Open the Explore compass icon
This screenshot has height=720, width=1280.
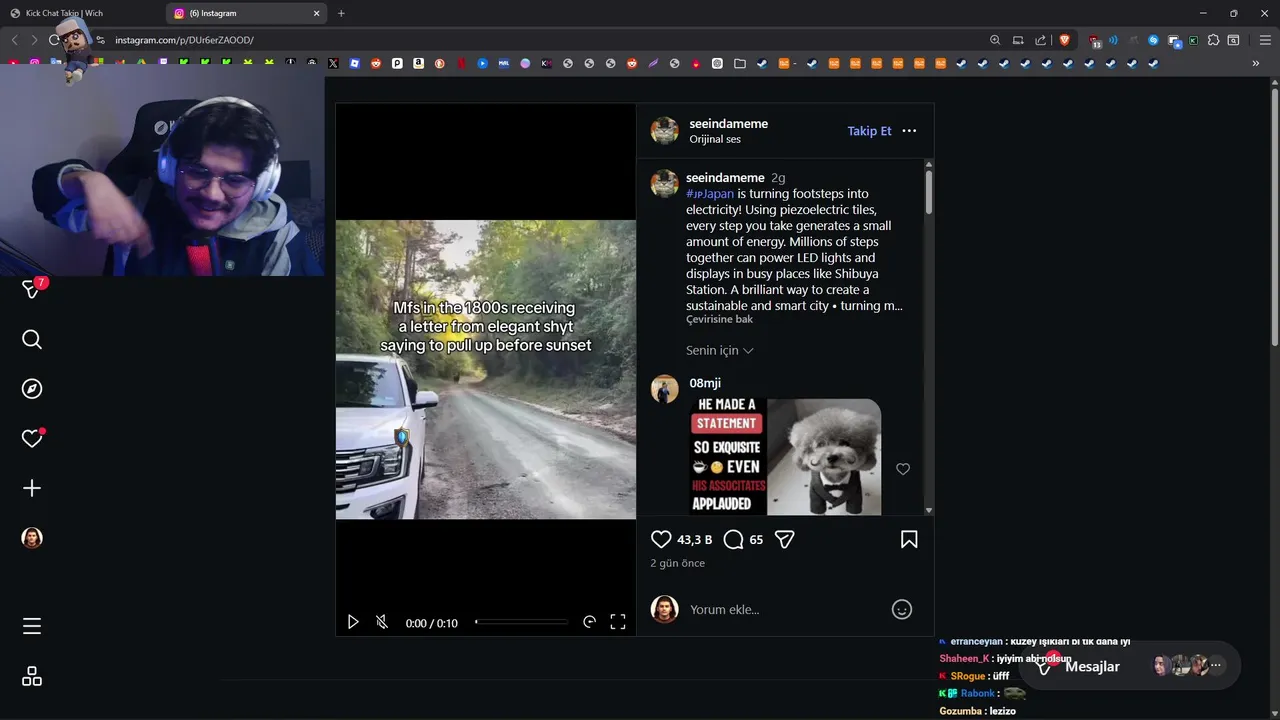point(32,389)
